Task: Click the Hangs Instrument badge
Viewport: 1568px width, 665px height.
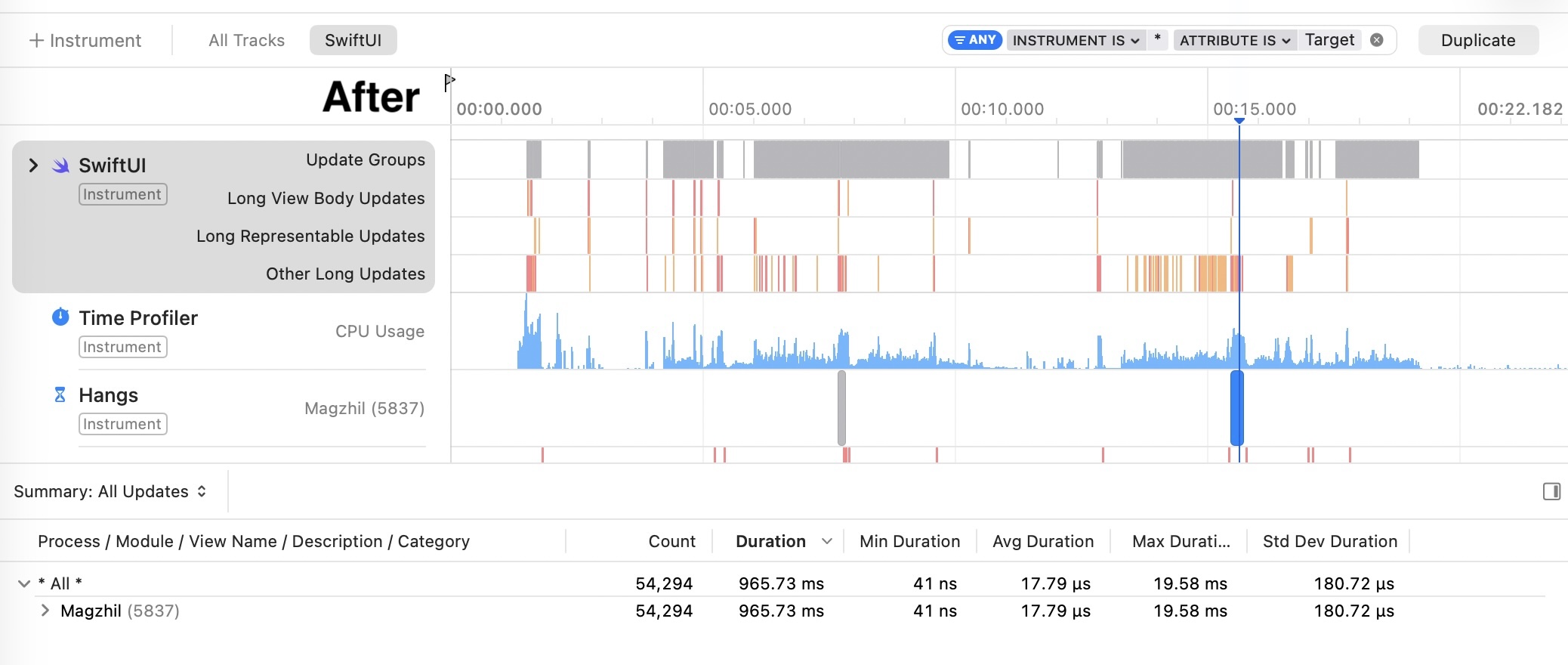Action: click(122, 424)
